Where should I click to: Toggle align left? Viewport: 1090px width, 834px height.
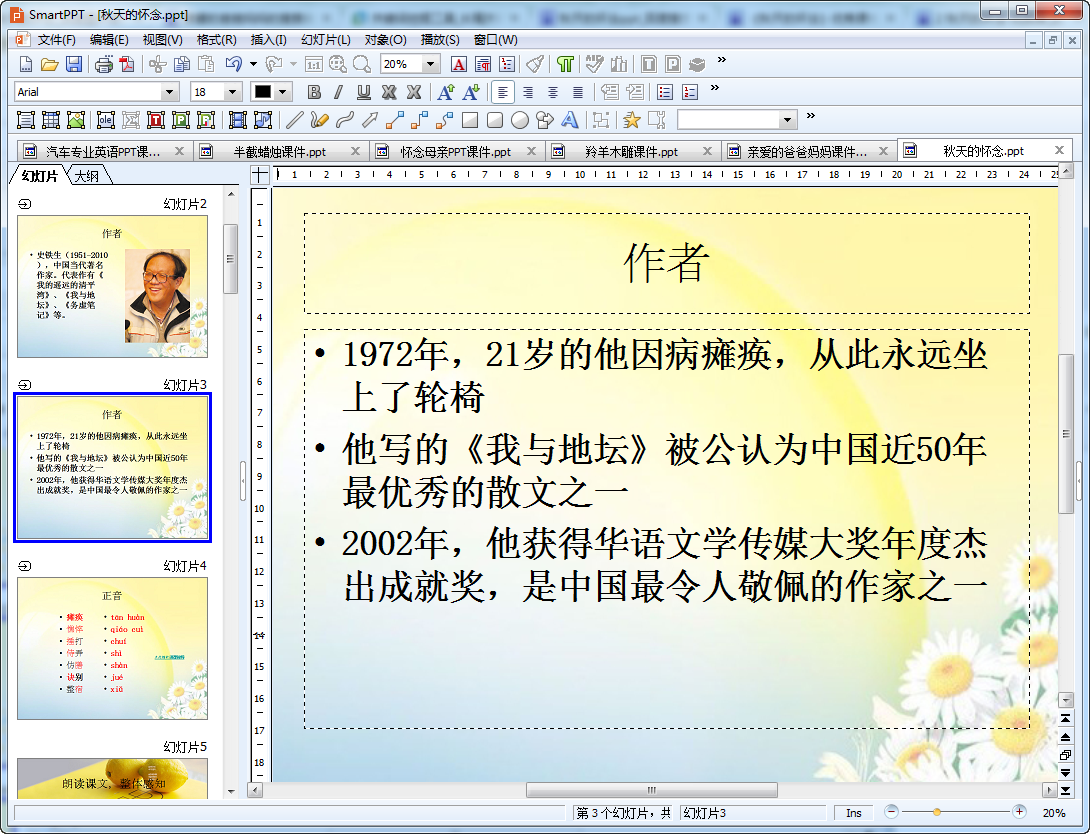pos(503,92)
